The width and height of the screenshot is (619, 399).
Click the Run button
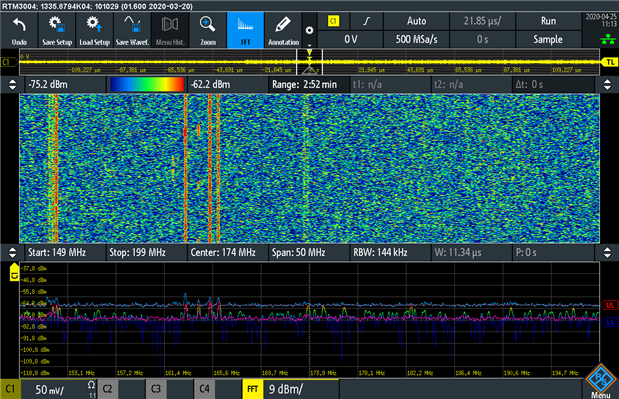pos(548,21)
